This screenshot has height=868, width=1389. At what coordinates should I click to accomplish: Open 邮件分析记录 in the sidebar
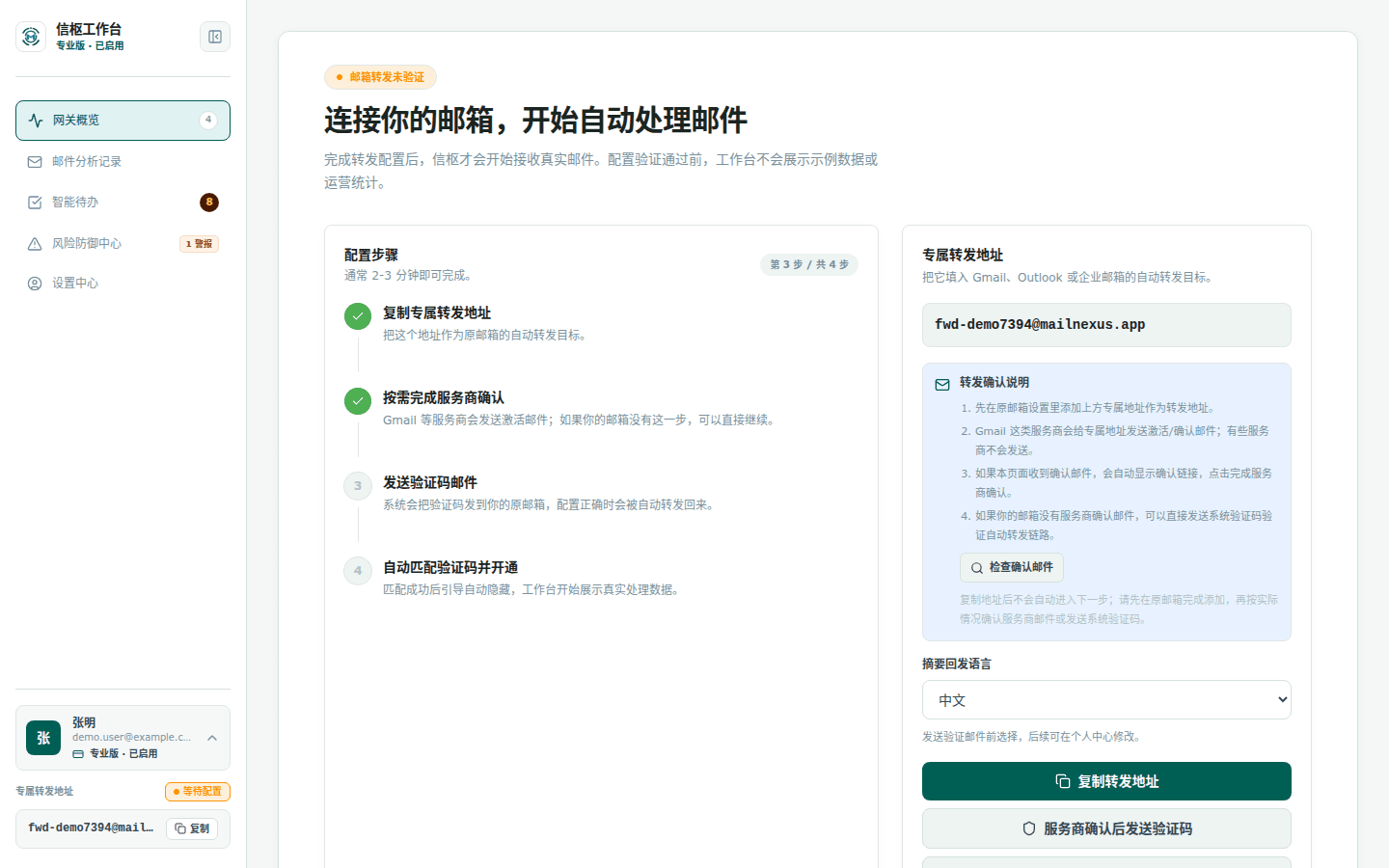tap(123, 162)
